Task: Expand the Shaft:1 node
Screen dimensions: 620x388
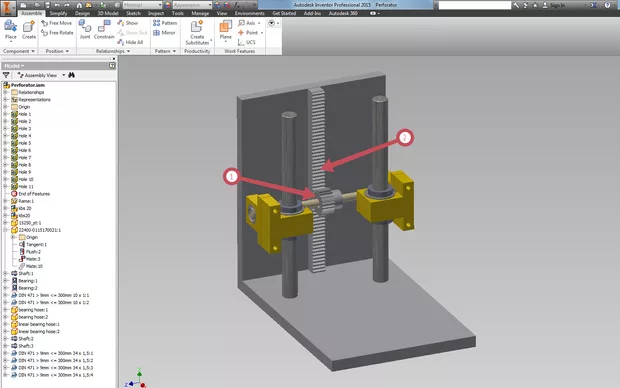Action: click(x=6, y=273)
